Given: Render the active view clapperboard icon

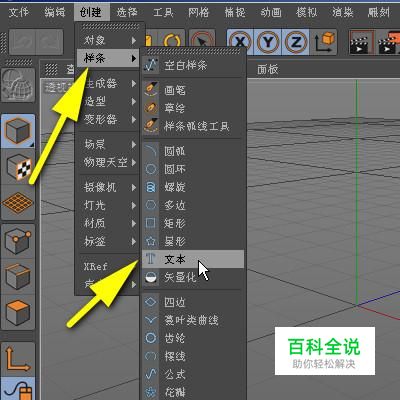Looking at the screenshot, I should coord(360,42).
